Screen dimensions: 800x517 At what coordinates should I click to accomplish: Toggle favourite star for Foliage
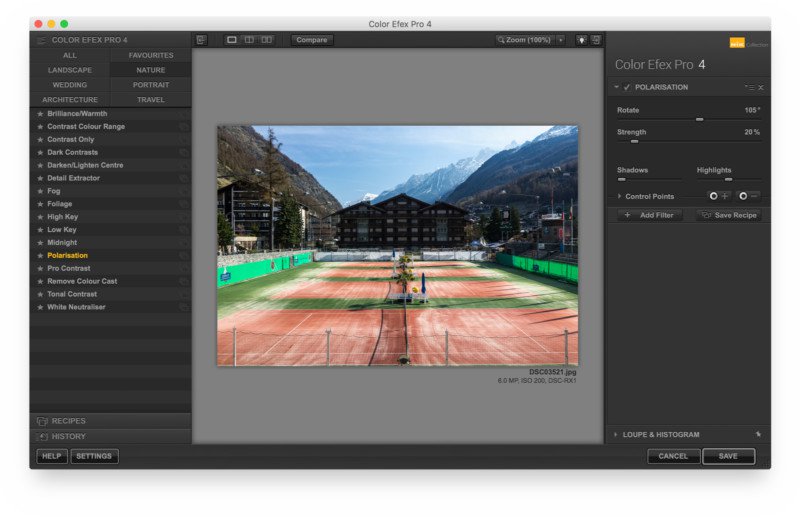[40, 204]
